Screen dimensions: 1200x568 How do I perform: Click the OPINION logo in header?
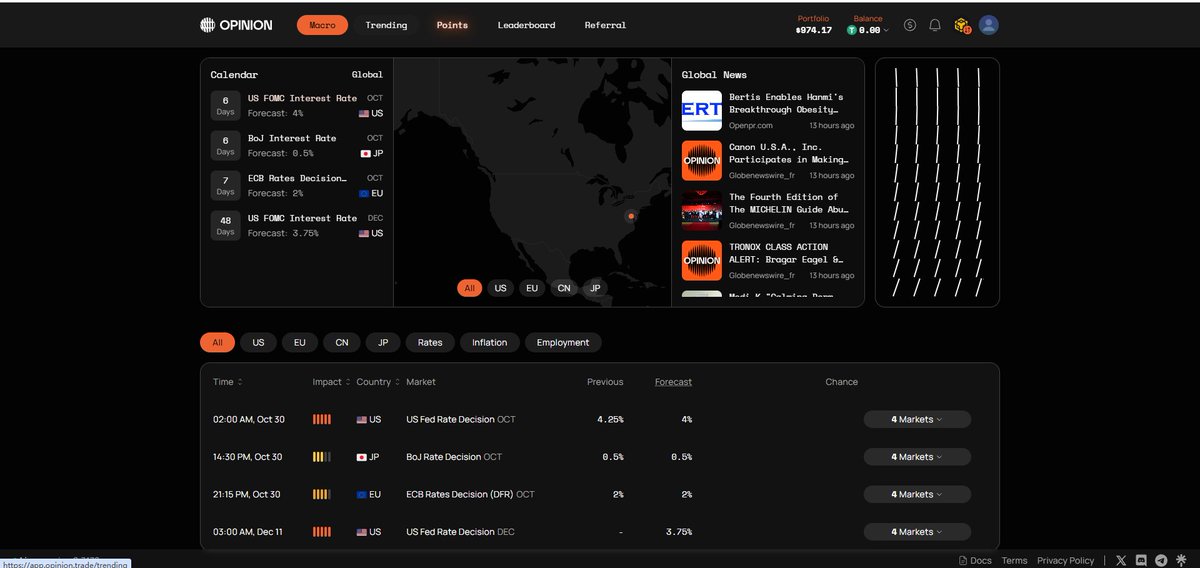(x=236, y=25)
